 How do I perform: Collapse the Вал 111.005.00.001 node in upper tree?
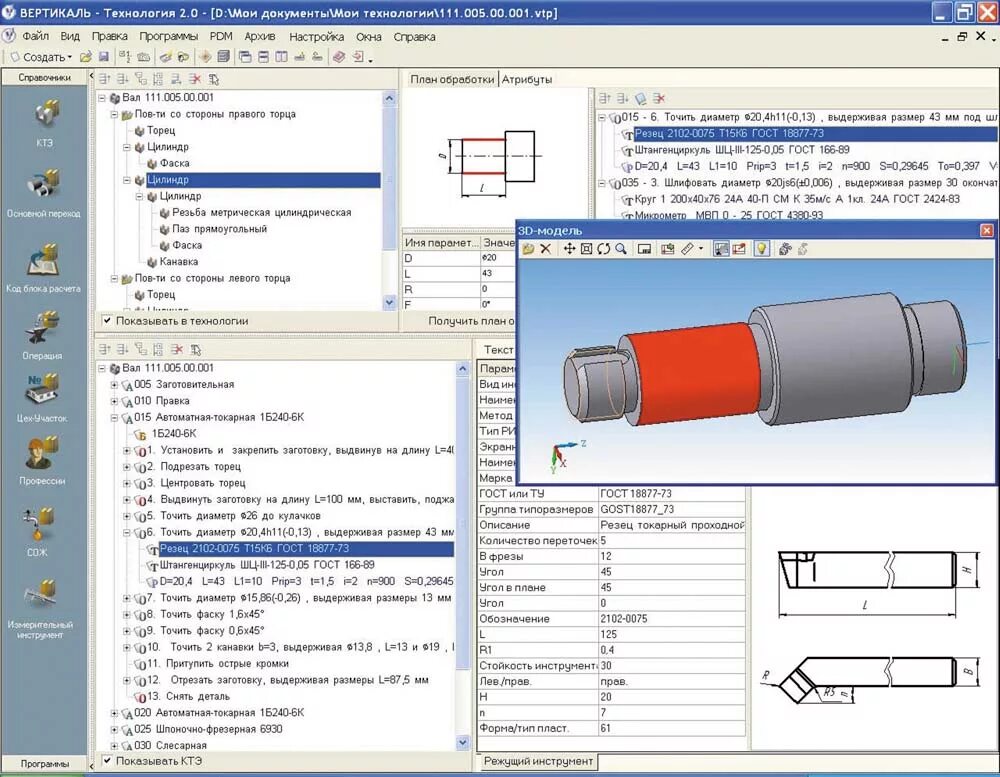pyautogui.click(x=102, y=98)
